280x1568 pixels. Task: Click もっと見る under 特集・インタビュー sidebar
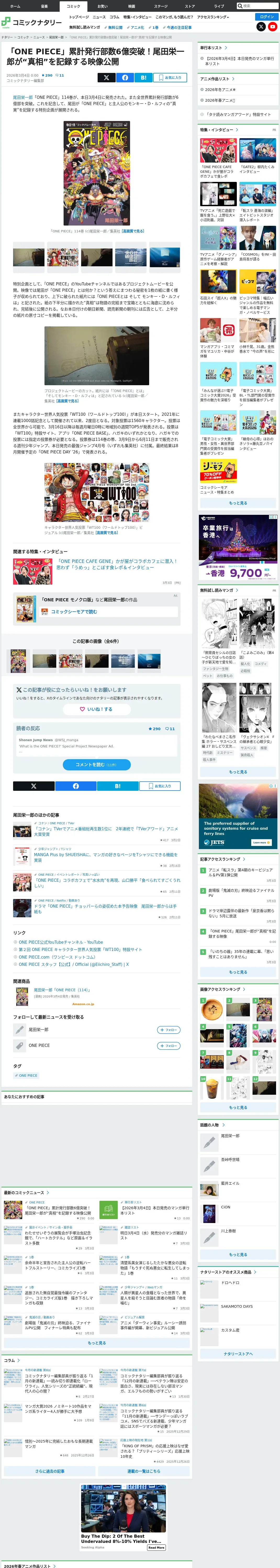[x=238, y=503]
